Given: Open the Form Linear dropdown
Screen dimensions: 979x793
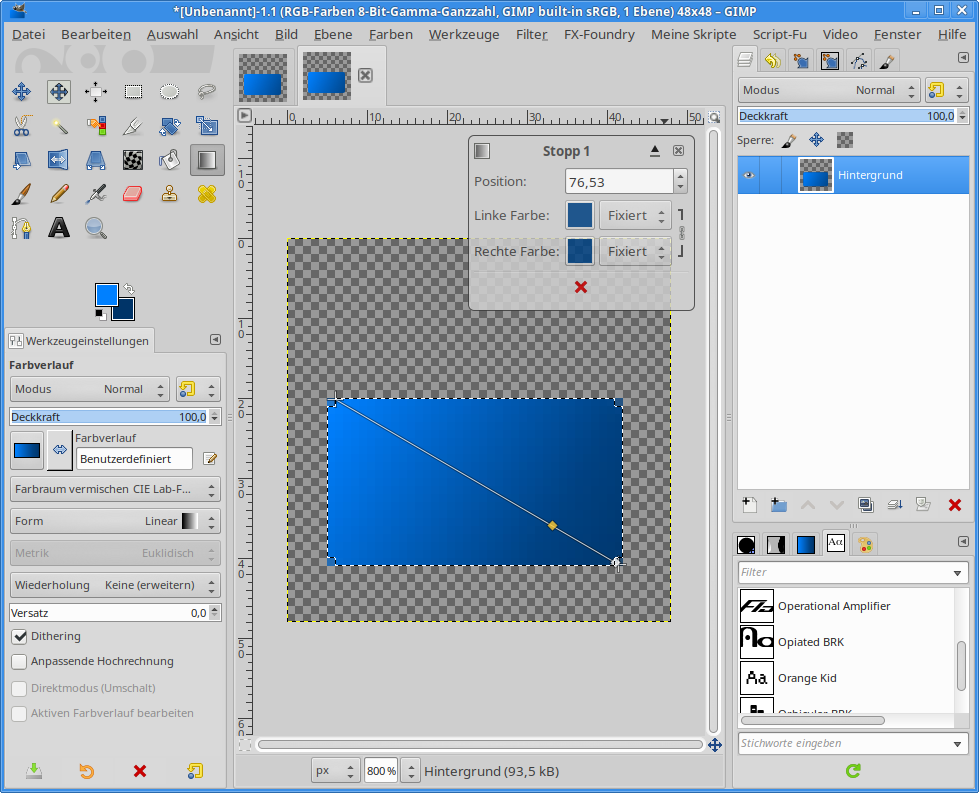Looking at the screenshot, I should 115,521.
